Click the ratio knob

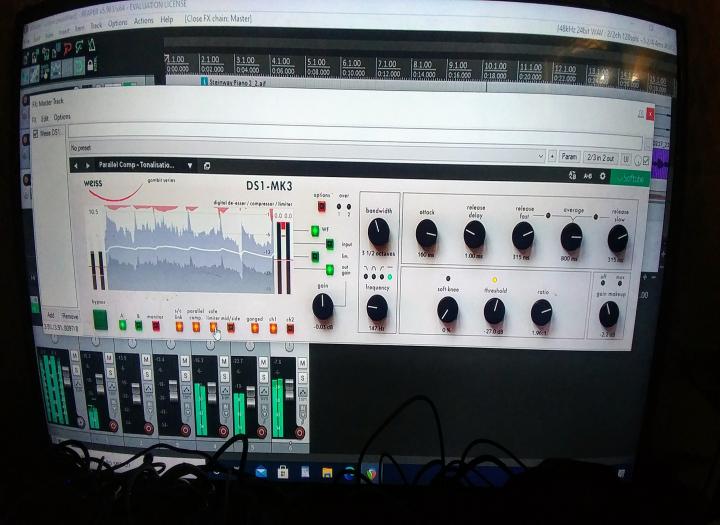(x=542, y=312)
